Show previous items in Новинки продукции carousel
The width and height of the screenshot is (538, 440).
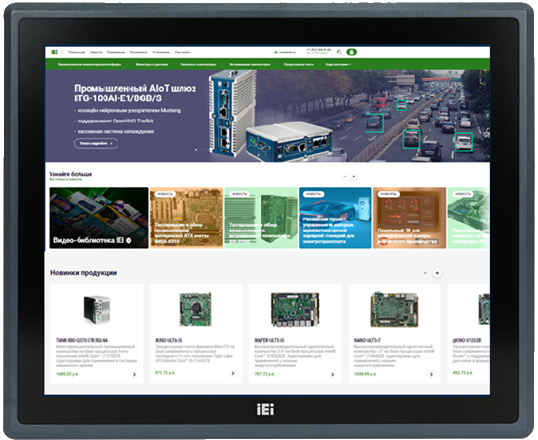(x=426, y=273)
